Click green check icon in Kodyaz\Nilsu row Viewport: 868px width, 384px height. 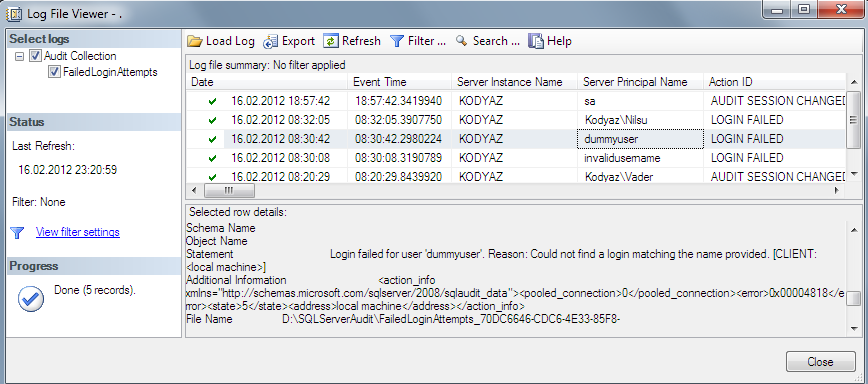[212, 120]
